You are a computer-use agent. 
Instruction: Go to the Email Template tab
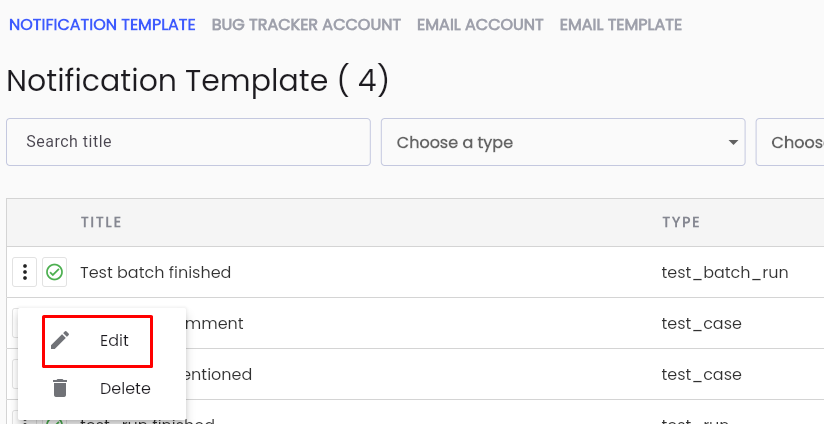621,25
